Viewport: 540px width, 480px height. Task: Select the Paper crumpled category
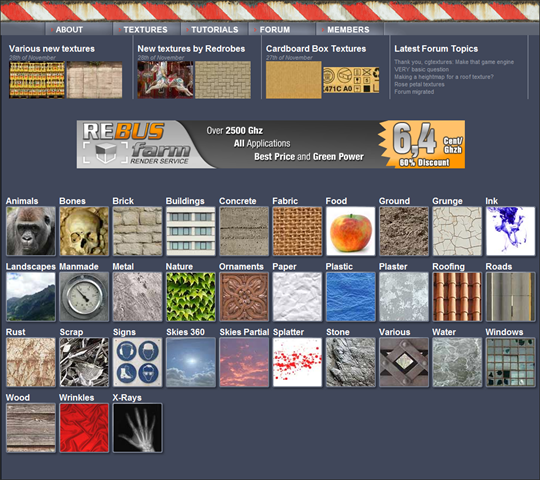(x=297, y=297)
